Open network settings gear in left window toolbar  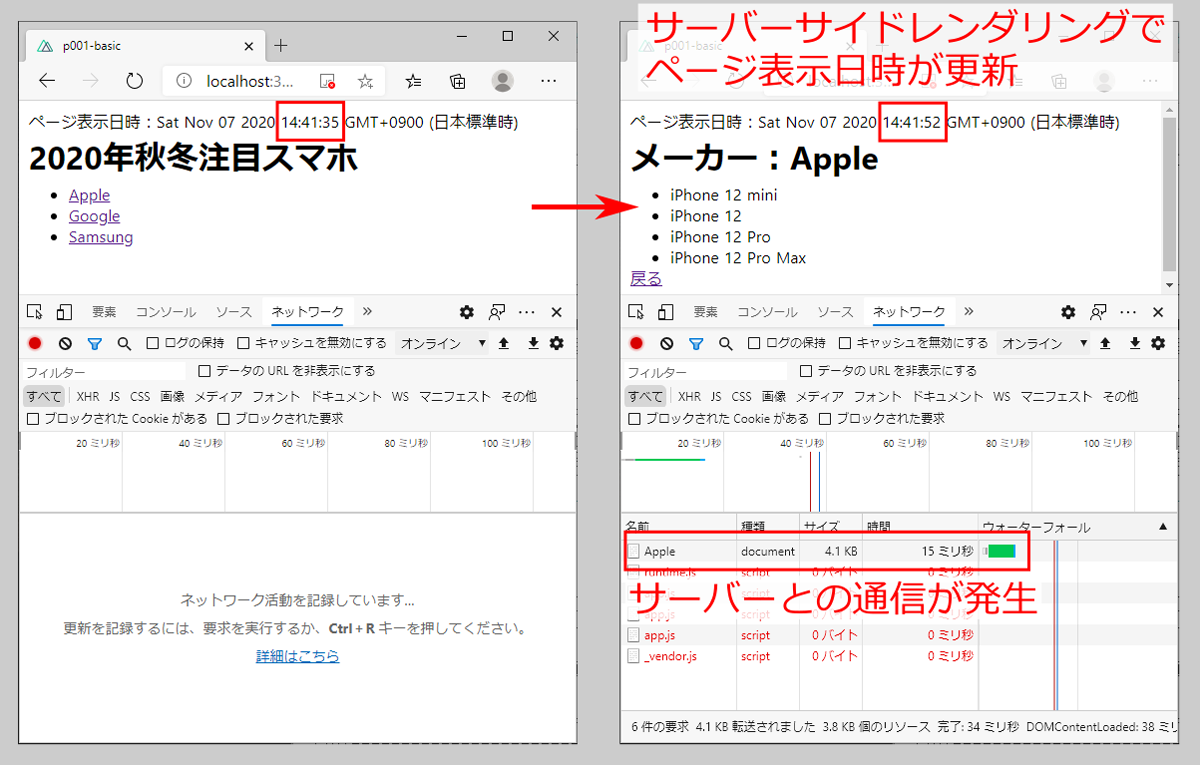pos(556,343)
